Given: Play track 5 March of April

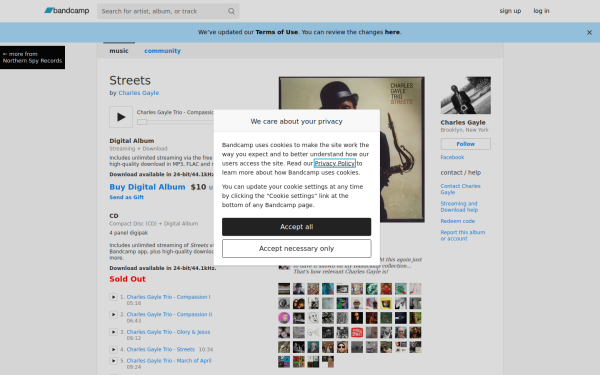Looking at the screenshot, I should [113, 360].
